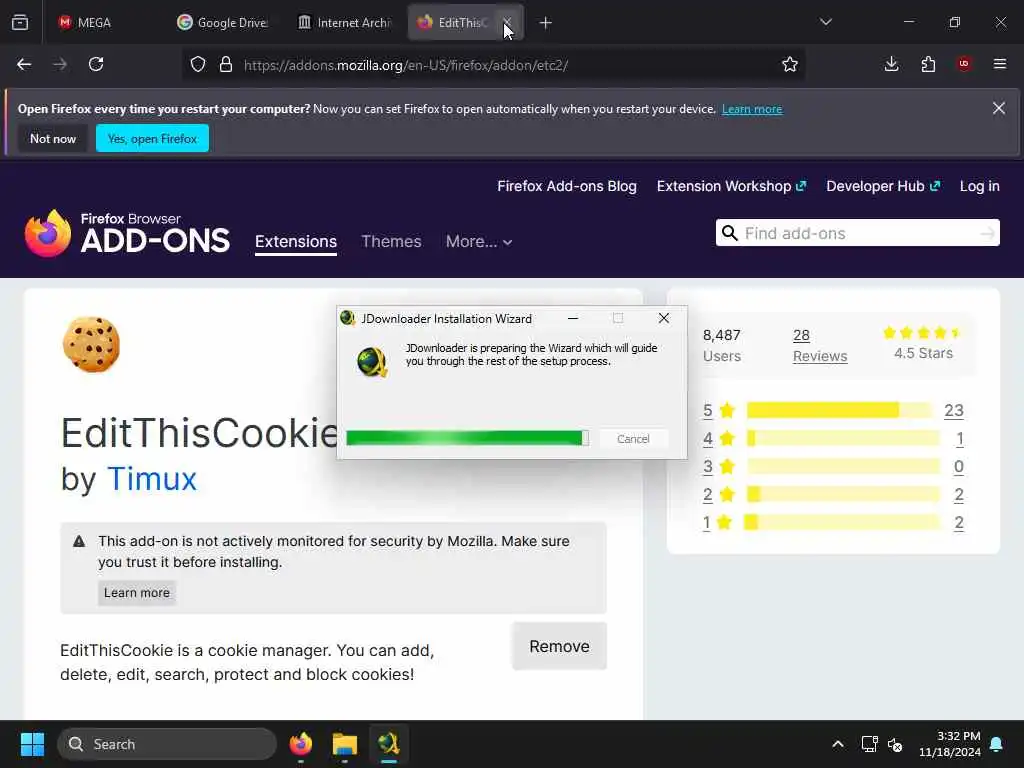Screen dimensions: 1024x768
Task: Open Firefox Add-ons Blog link
Action: (567, 186)
